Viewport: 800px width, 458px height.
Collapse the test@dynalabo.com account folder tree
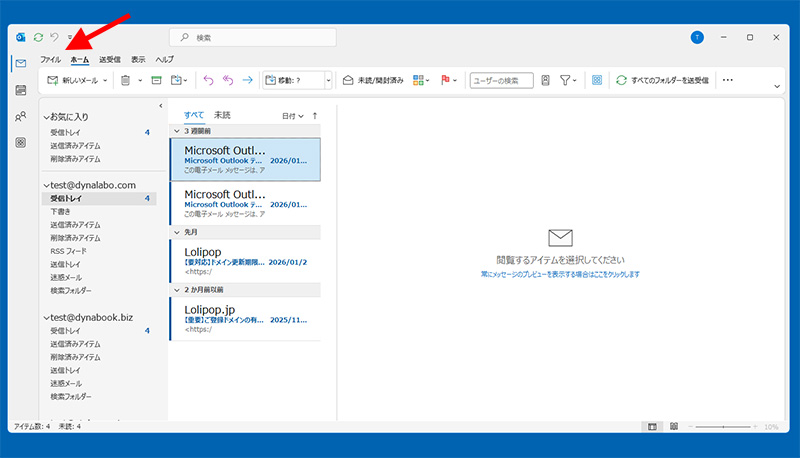tap(47, 185)
